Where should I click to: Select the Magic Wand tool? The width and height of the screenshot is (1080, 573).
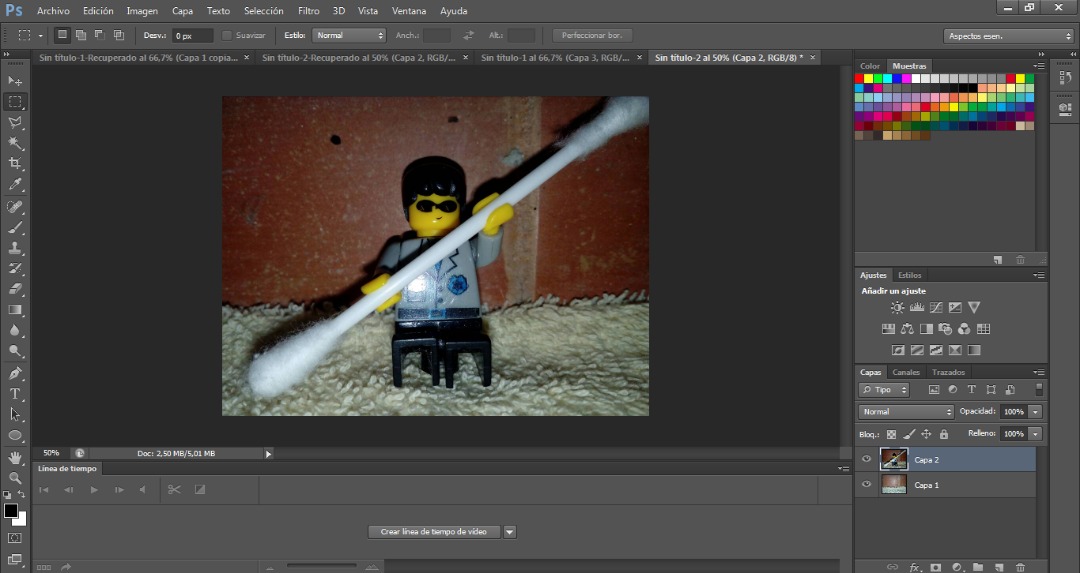[x=15, y=143]
